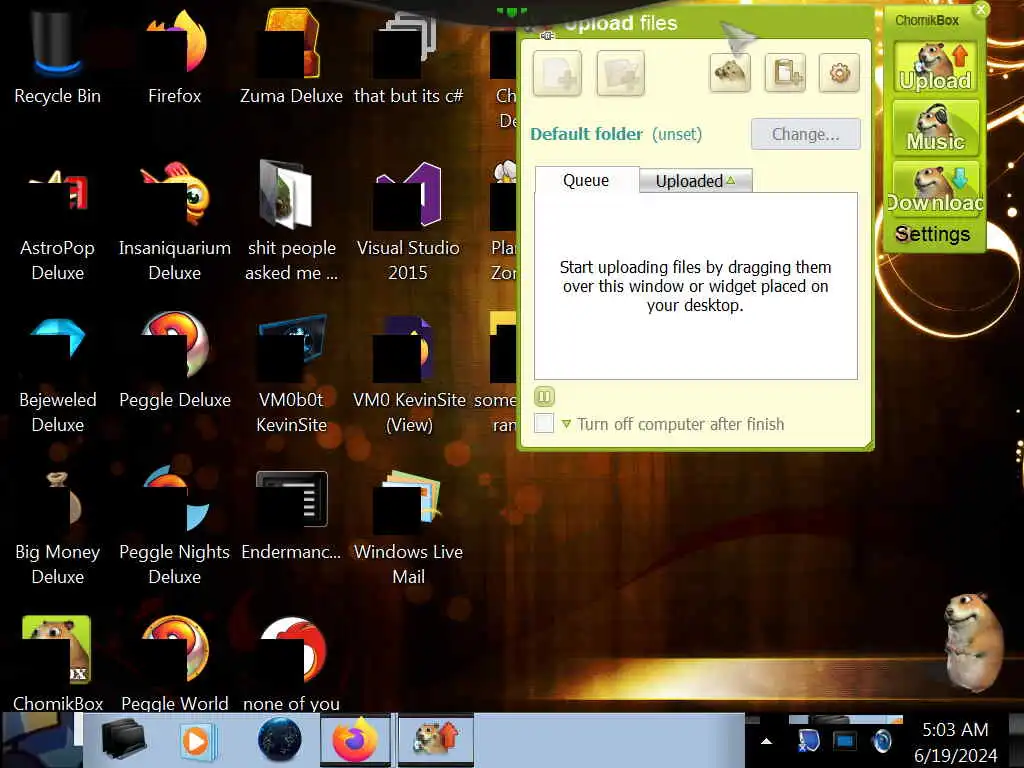Switch to the Queue tab
1024x768 pixels.
click(x=586, y=180)
